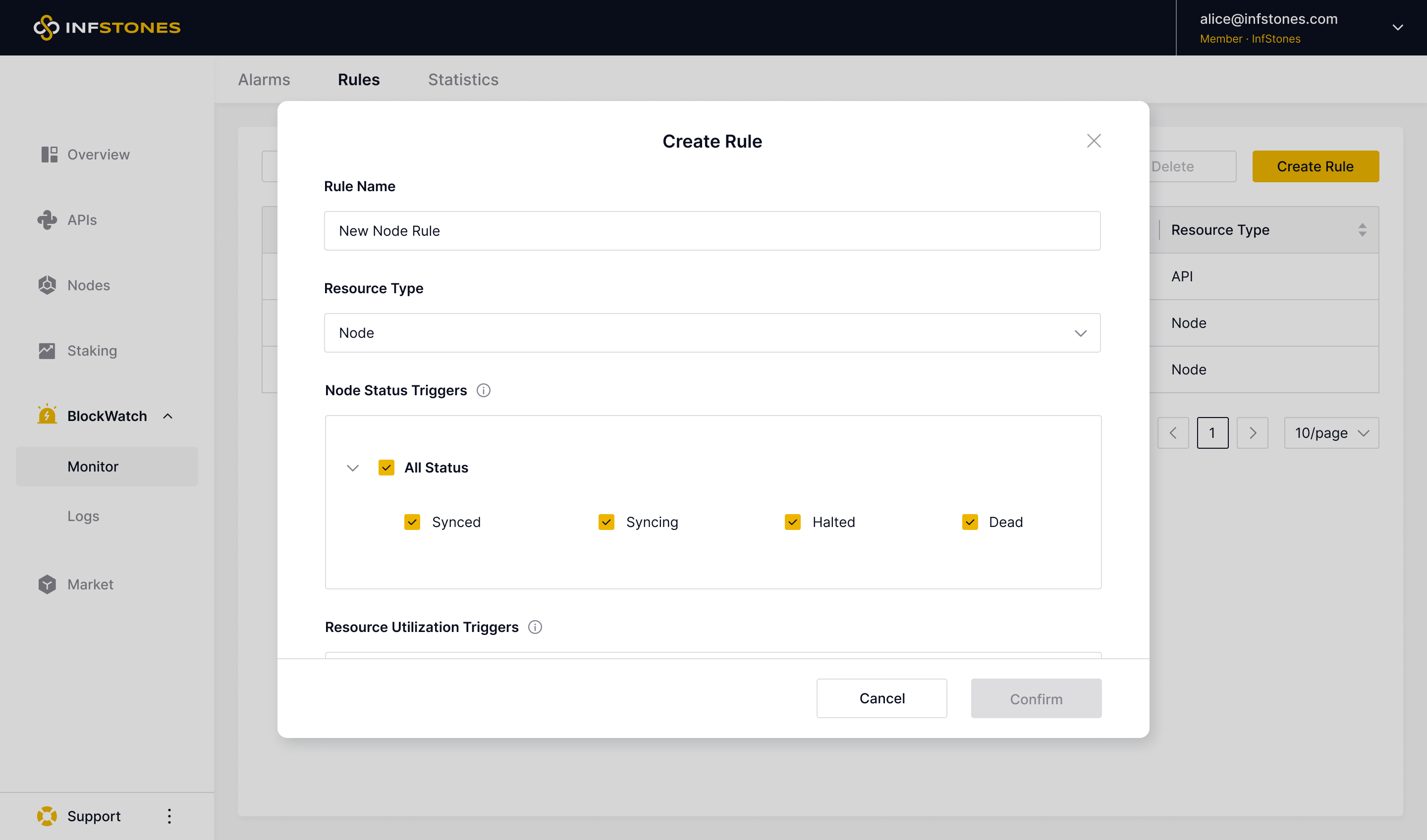This screenshot has height=840, width=1427.
Task: Open the Resource Type dropdown showing Node
Action: point(712,333)
